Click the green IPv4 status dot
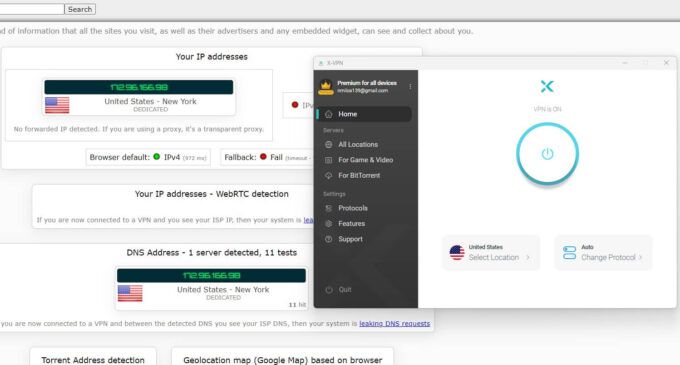 coord(157,157)
